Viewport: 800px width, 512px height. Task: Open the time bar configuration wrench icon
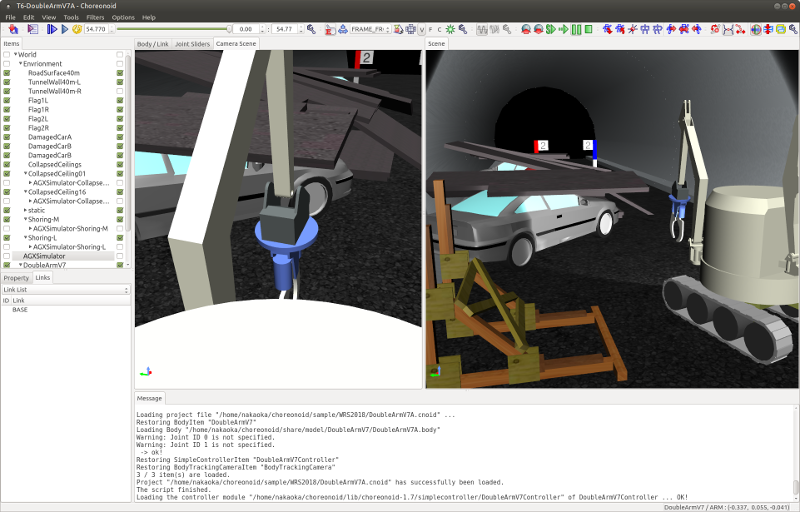coord(311,29)
